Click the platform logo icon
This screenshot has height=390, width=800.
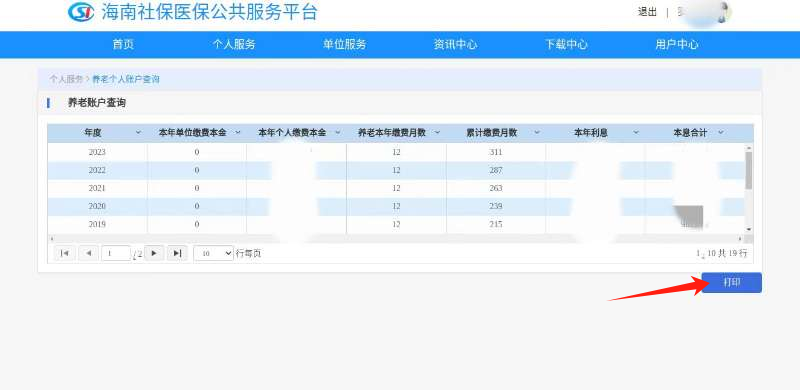81,12
